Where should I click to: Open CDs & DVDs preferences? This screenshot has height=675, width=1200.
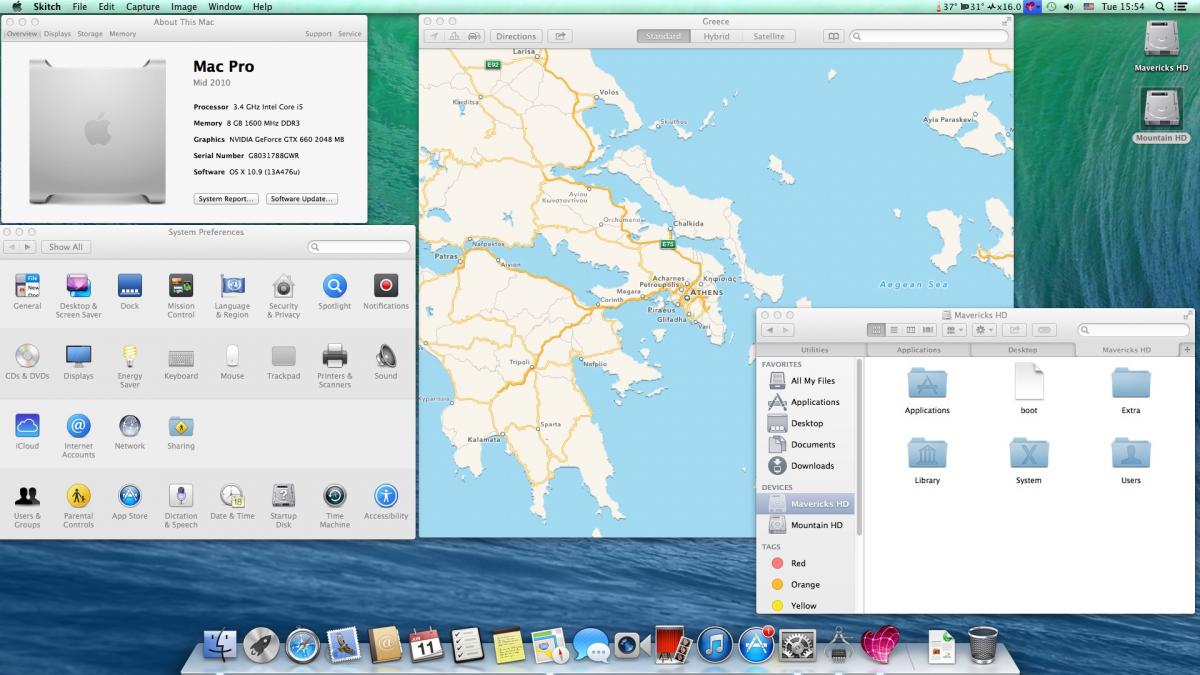click(27, 361)
